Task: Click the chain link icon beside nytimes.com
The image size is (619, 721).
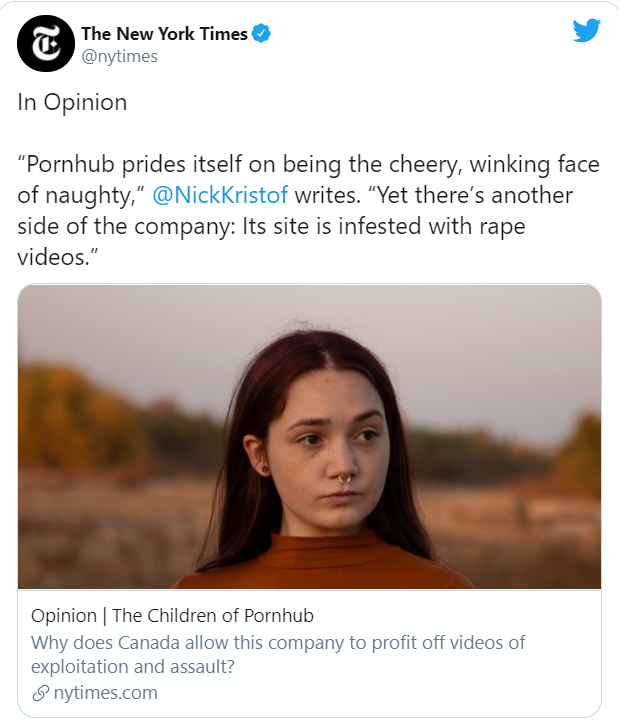Action: tap(40, 692)
